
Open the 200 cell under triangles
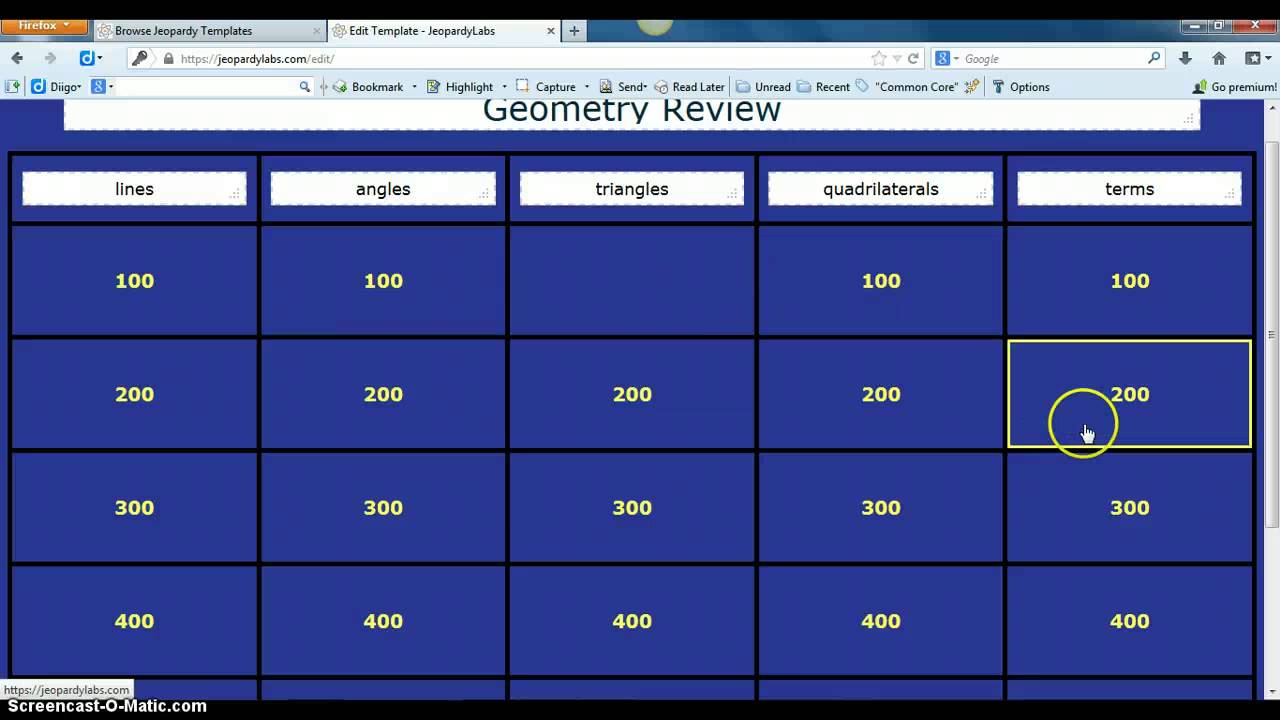tap(632, 394)
